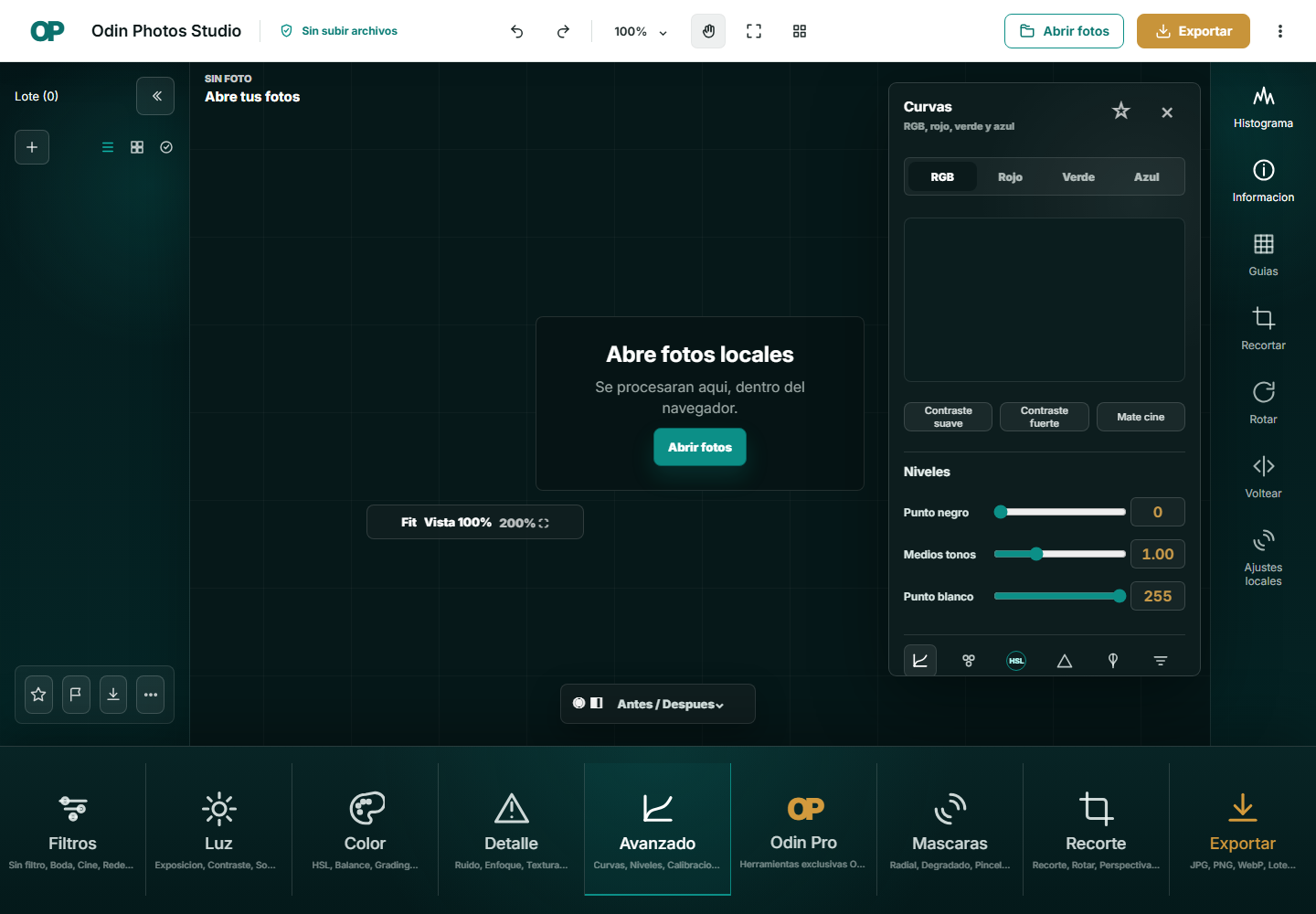Screen dimensions: 1316x914
Task: Toggle Guias grid overlay
Action: pos(1263,255)
